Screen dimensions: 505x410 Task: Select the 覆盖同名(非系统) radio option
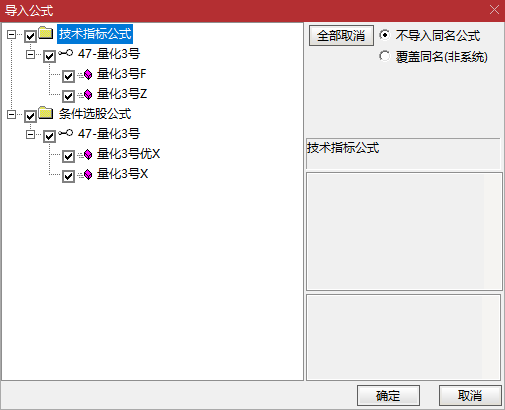tap(385, 56)
